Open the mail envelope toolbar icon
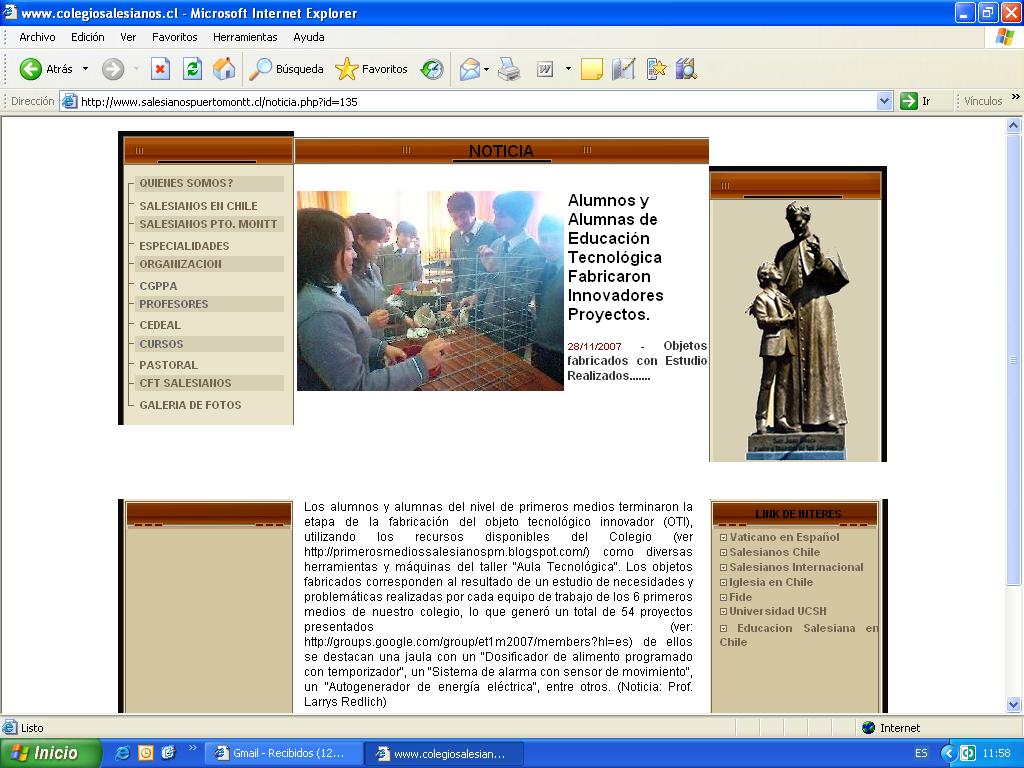The width and height of the screenshot is (1024, 768). [470, 69]
